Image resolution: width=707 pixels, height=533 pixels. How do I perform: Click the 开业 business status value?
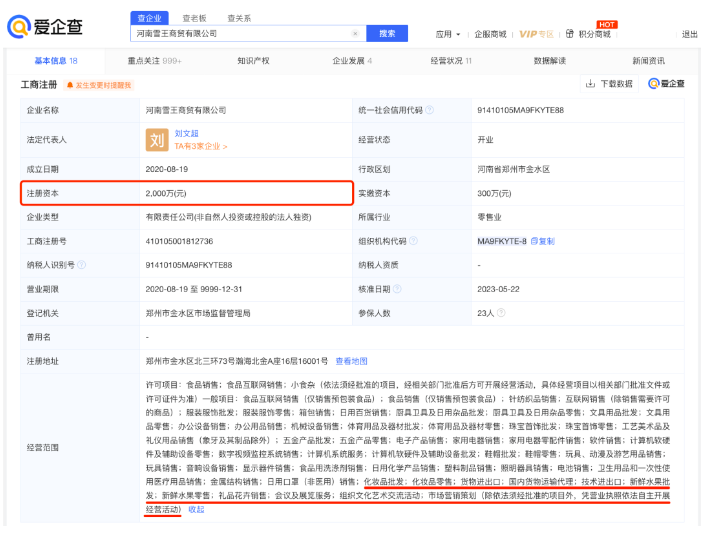click(485, 140)
